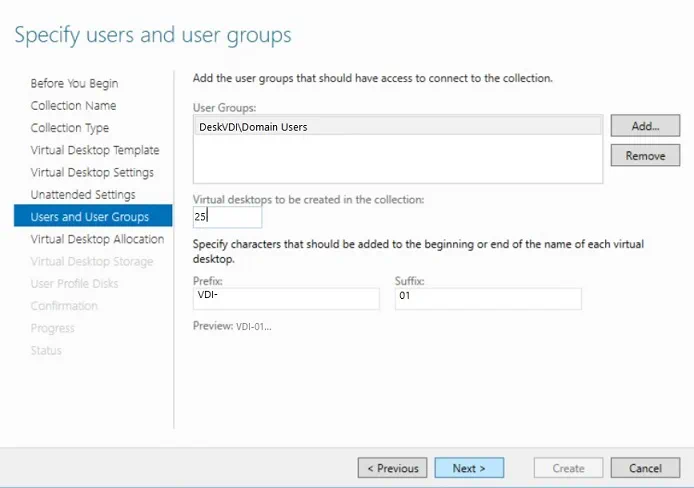Click into the Prefix text box
Image resolution: width=694 pixels, height=488 pixels.
(286, 298)
